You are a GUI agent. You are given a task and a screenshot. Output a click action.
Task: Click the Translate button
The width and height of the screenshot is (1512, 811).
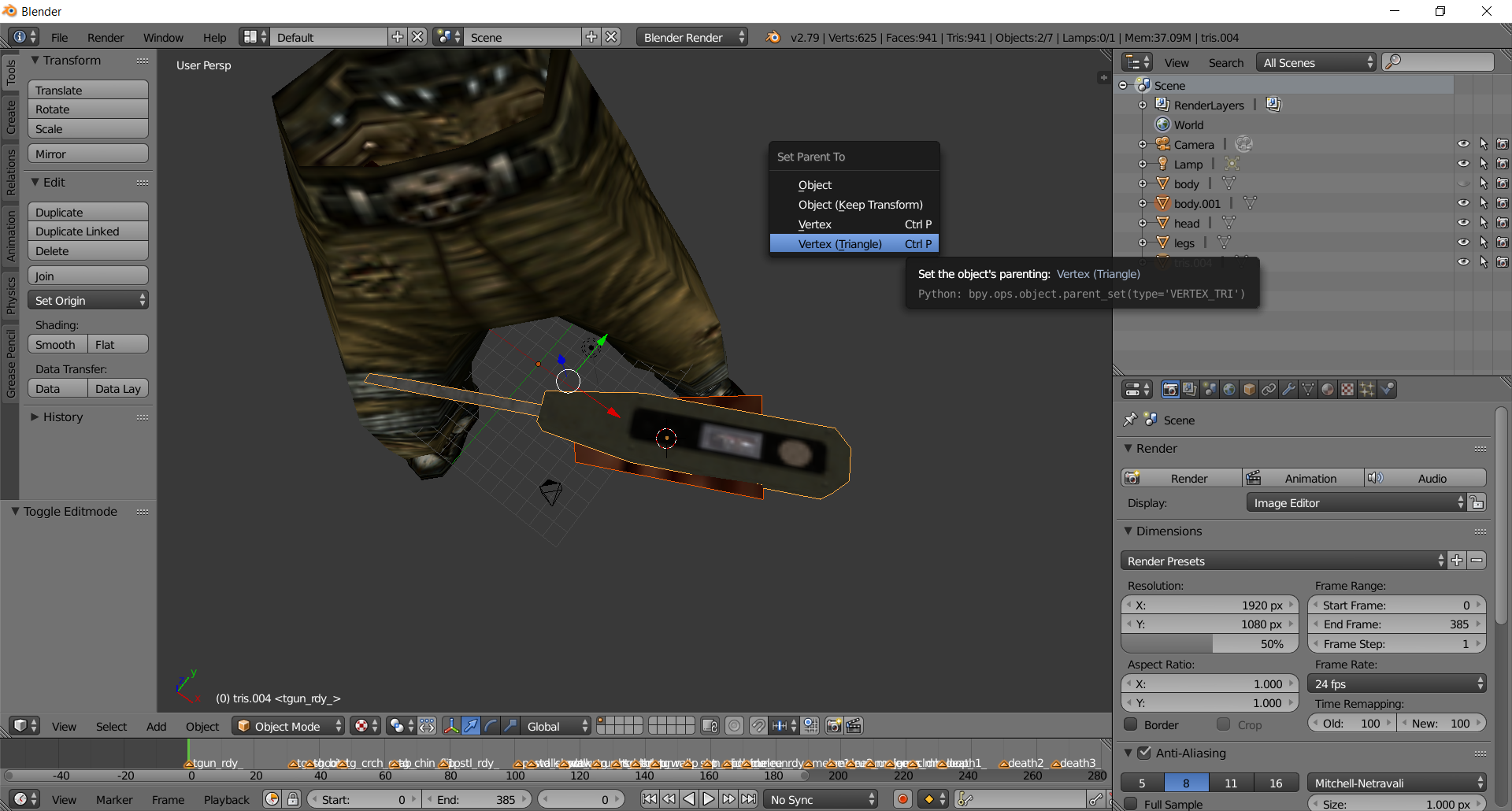click(88, 90)
